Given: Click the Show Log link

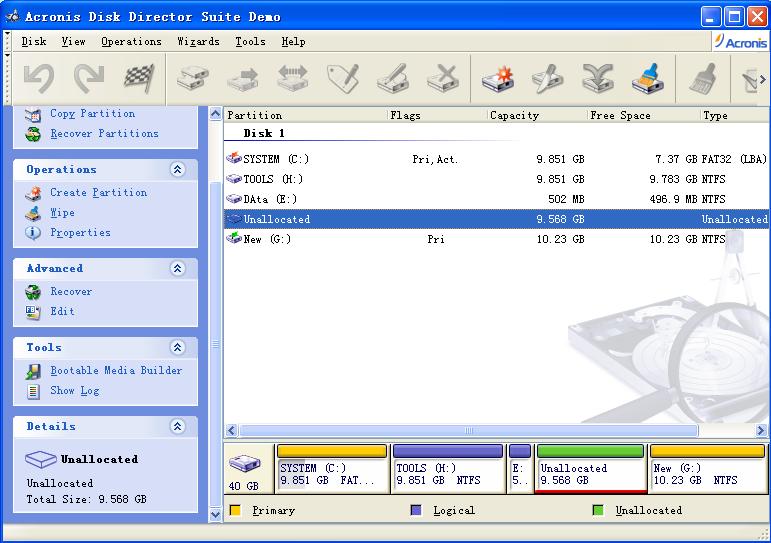Looking at the screenshot, I should coord(75,391).
